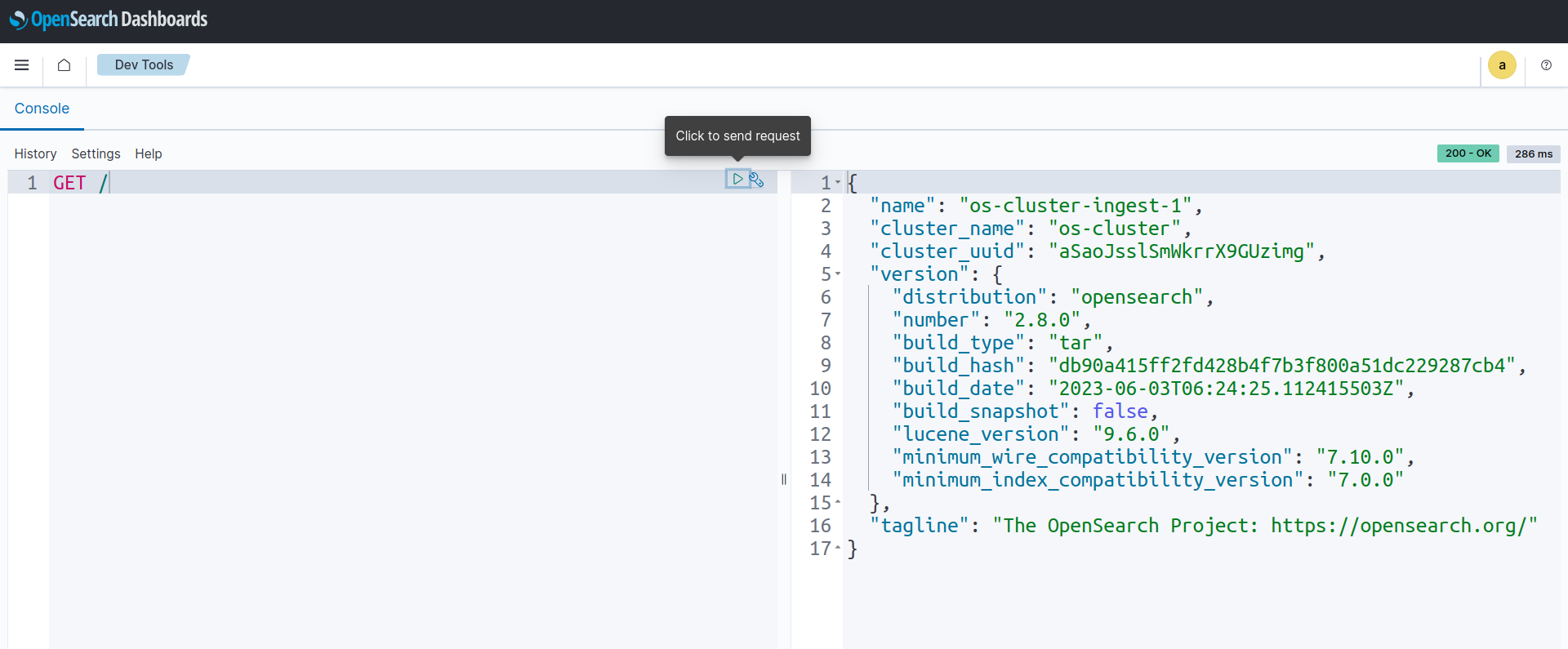Viewport: 1568px width, 649px height.
Task: Collapse the version object at line 5
Action: 838,274
